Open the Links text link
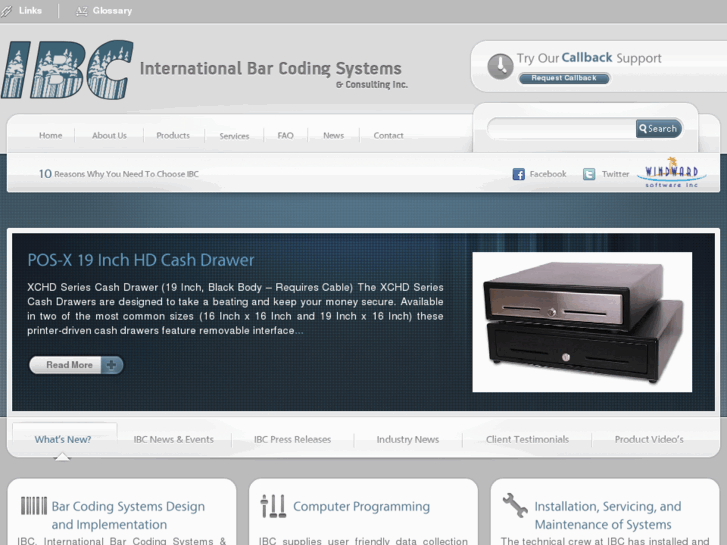The image size is (727, 545). tap(30, 11)
